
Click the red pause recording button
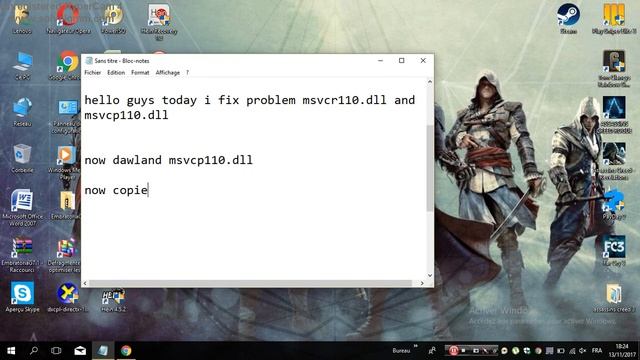(x=453, y=351)
